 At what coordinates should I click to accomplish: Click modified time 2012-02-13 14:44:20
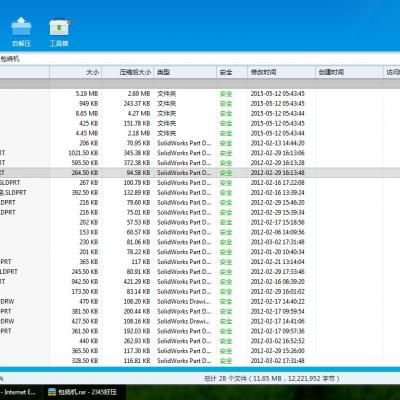click(x=278, y=143)
